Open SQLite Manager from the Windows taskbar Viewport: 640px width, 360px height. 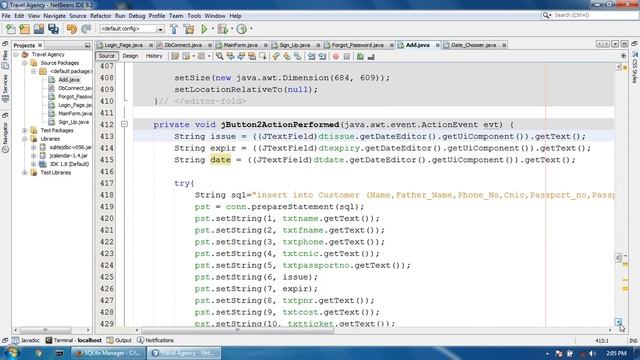point(108,353)
